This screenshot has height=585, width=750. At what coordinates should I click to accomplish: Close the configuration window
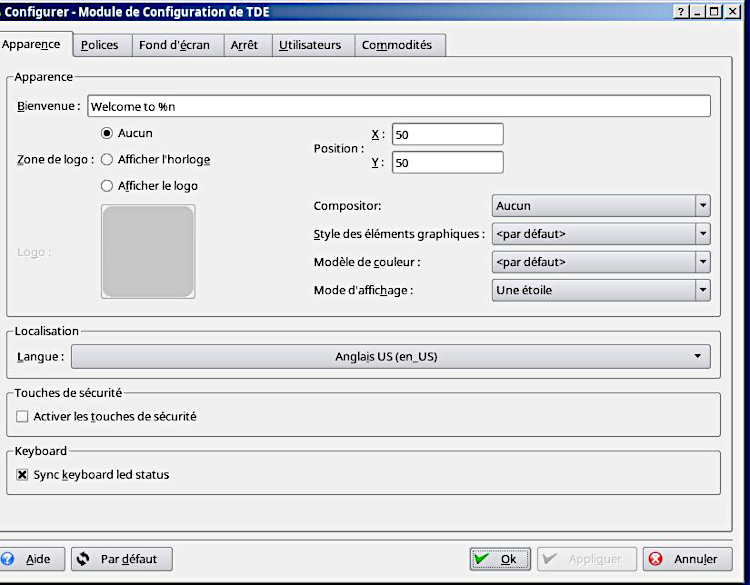732,11
